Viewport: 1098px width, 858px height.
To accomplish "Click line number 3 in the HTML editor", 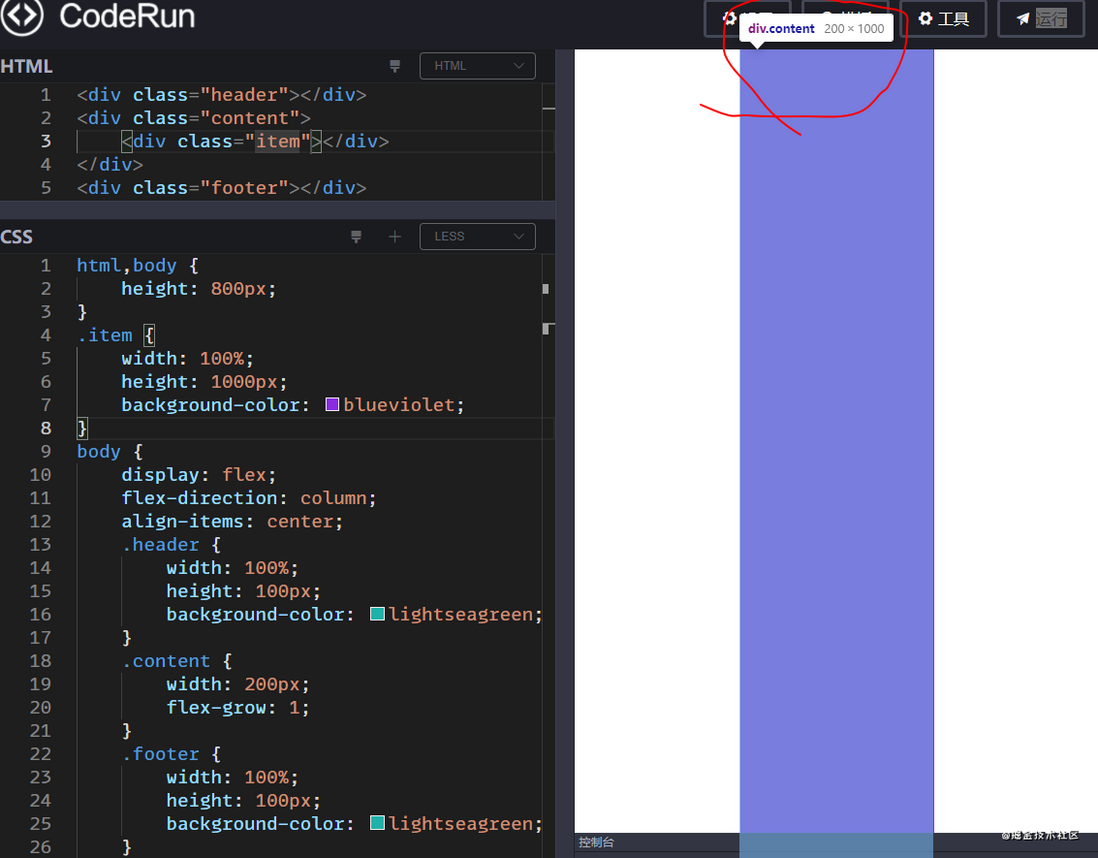I will 46,141.
